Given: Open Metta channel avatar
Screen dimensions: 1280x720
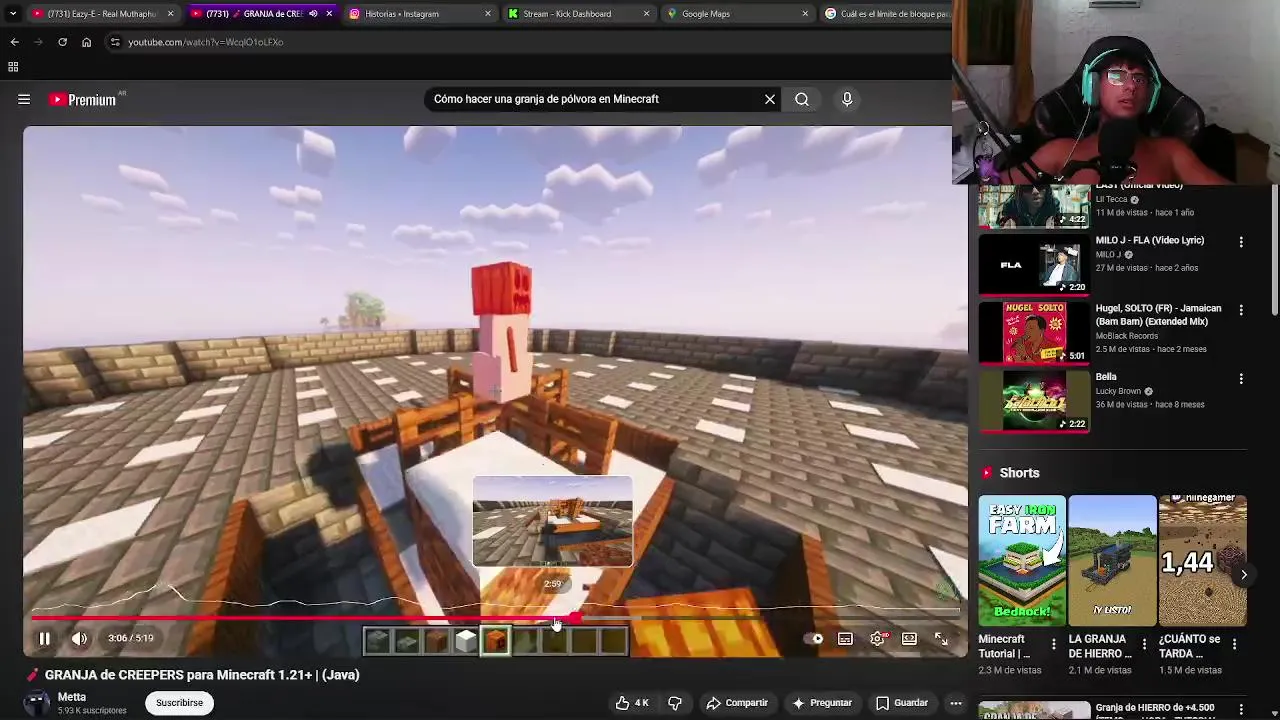Looking at the screenshot, I should 36,703.
